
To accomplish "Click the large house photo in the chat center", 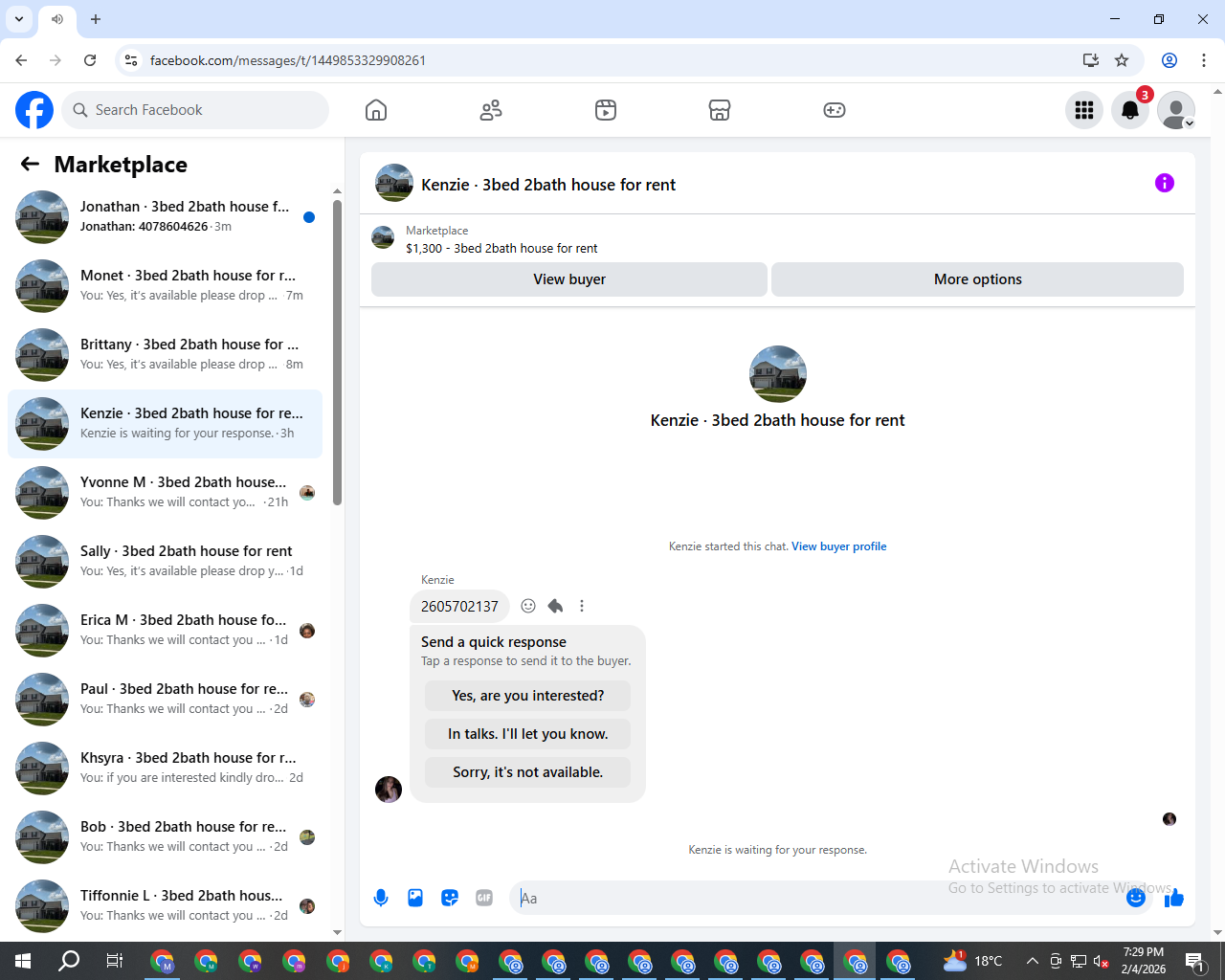I will (778, 374).
